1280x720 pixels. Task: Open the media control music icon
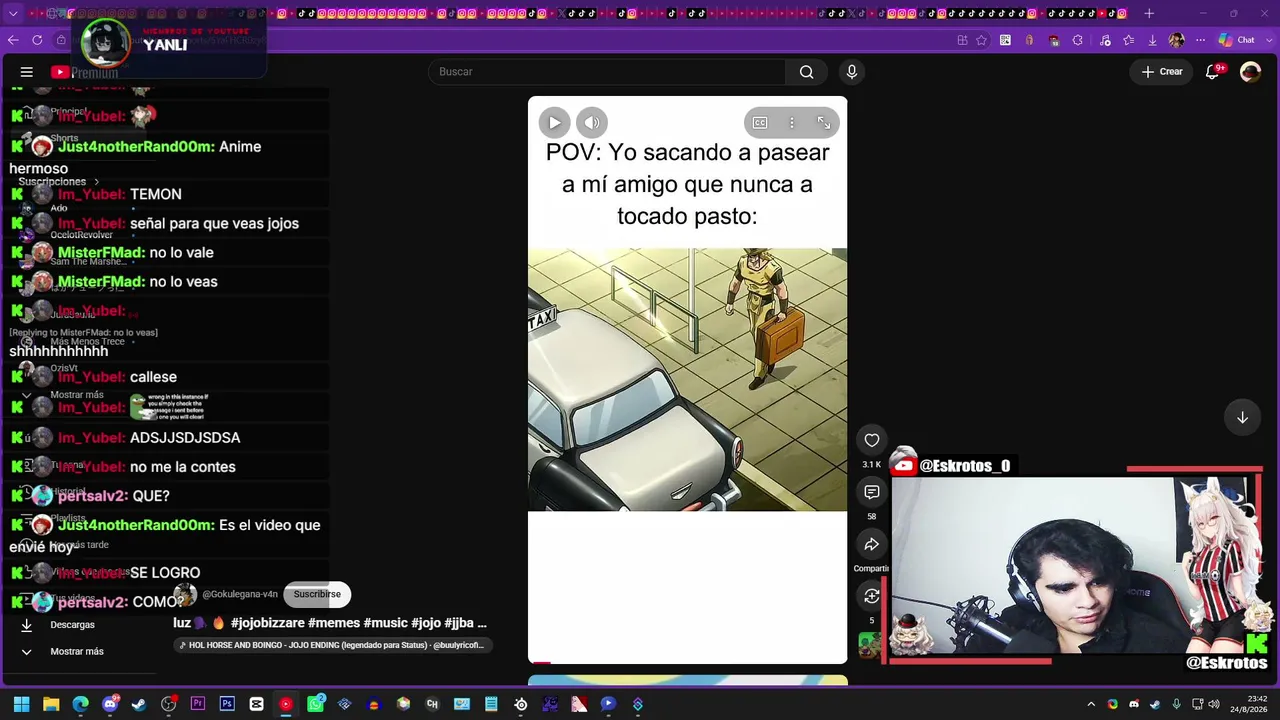coord(1103,40)
